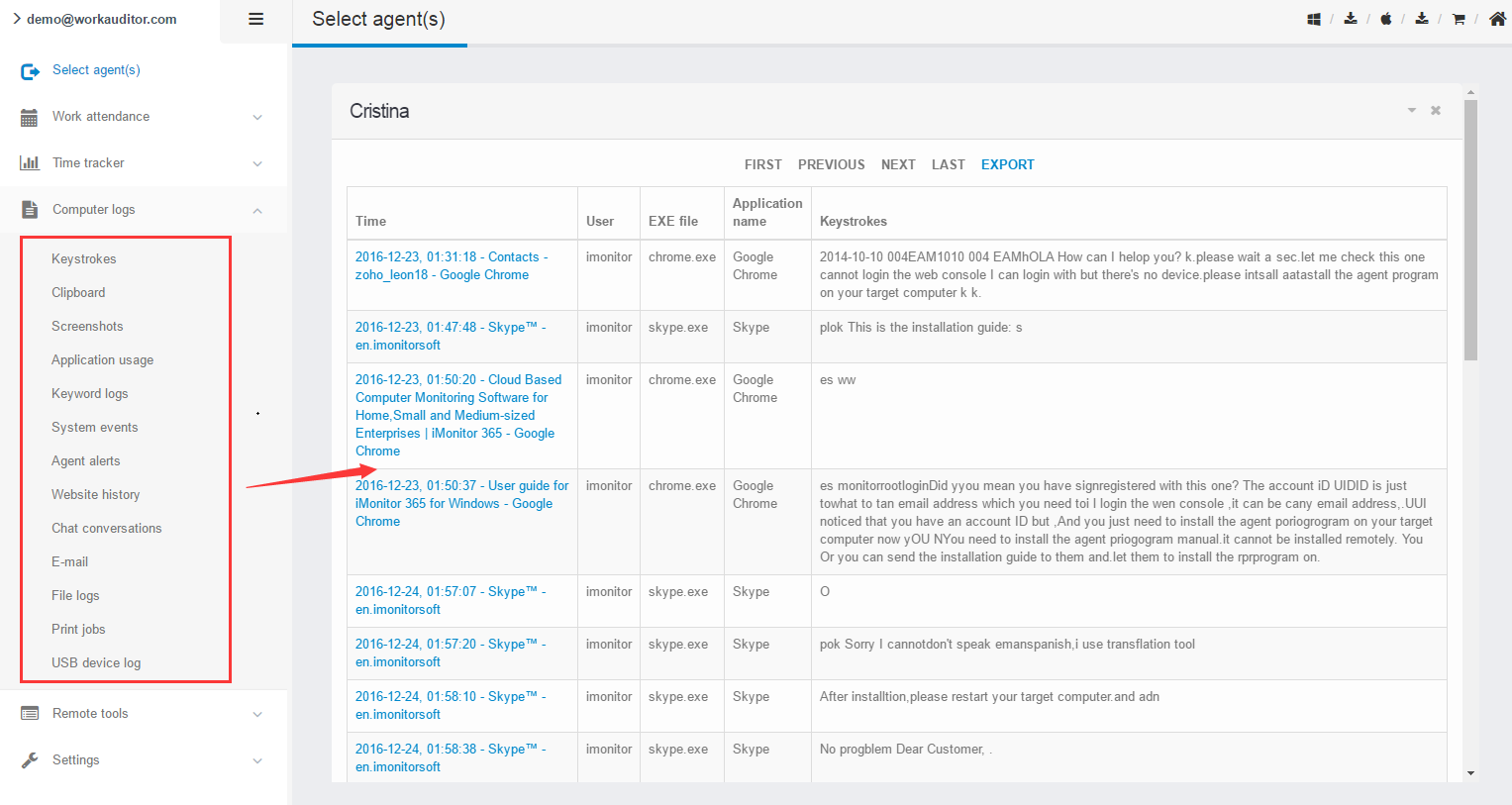The width and height of the screenshot is (1512, 805).
Task: Open the 01:58:38 Skype entry
Action: tap(451, 757)
